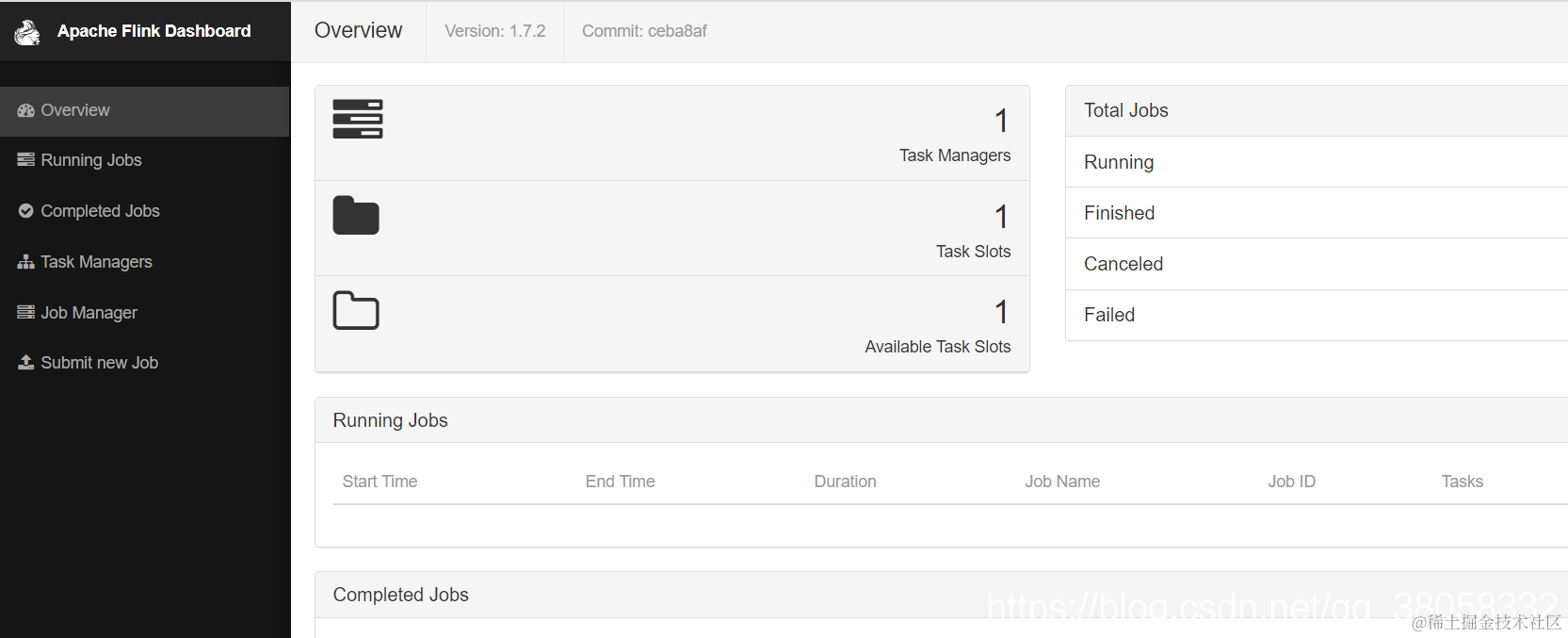Click the Completed Jobs checkmark icon
Image resolution: width=1568 pixels, height=638 pixels.
pyautogui.click(x=25, y=211)
